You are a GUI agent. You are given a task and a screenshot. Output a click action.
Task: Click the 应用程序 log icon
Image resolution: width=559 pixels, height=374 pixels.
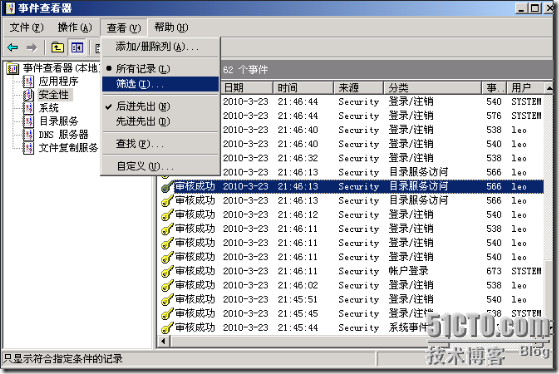click(x=28, y=82)
